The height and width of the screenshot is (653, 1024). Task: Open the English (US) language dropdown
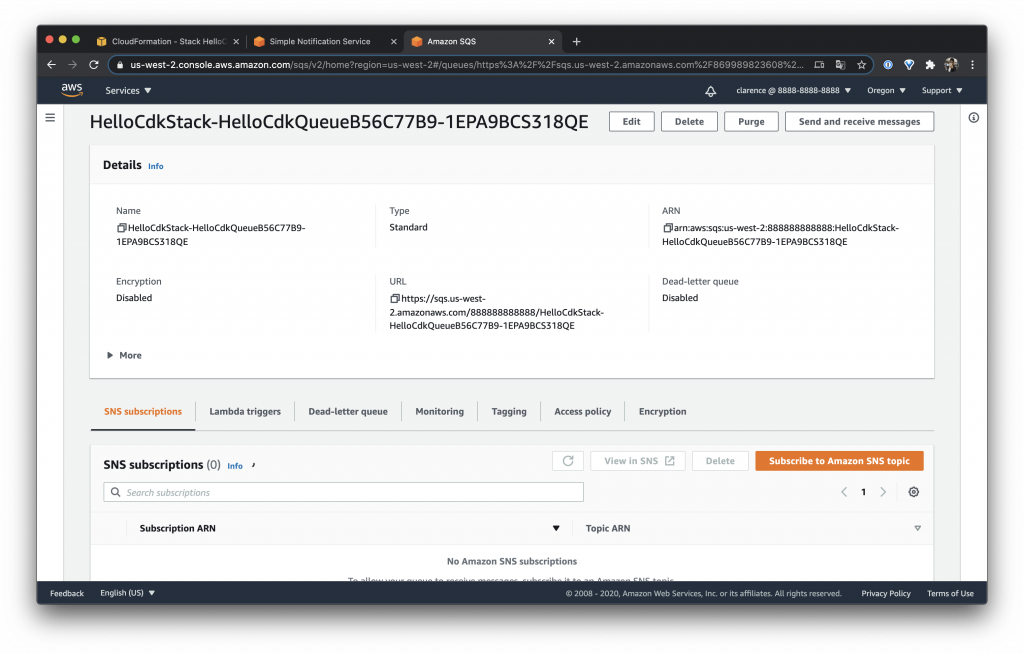[x=127, y=593]
